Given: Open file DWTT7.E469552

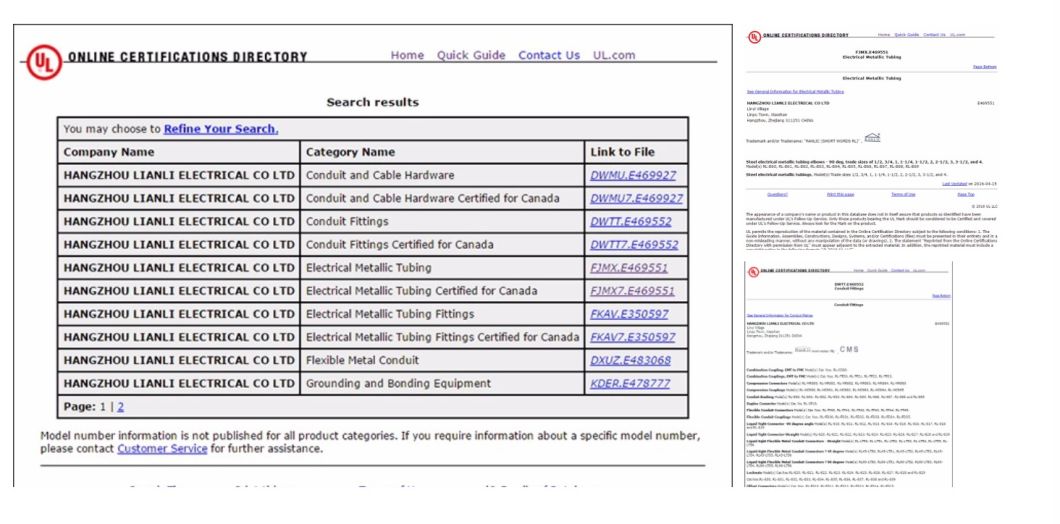Looking at the screenshot, I should [634, 245].
